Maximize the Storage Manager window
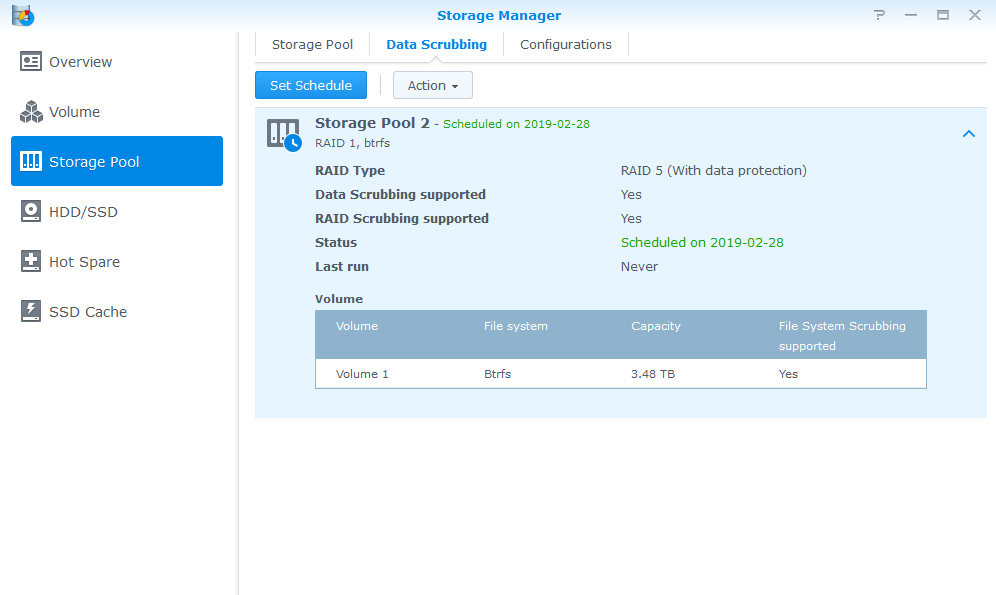Screen dimensions: 996x595 pyautogui.click(x=942, y=15)
